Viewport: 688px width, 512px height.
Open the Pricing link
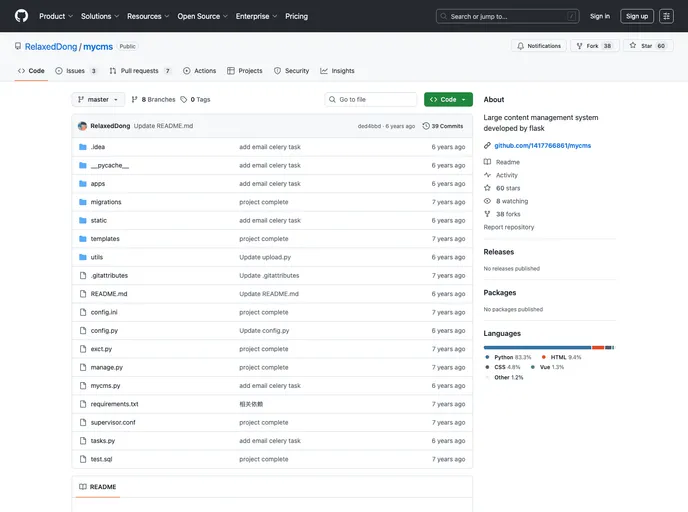(x=297, y=16)
